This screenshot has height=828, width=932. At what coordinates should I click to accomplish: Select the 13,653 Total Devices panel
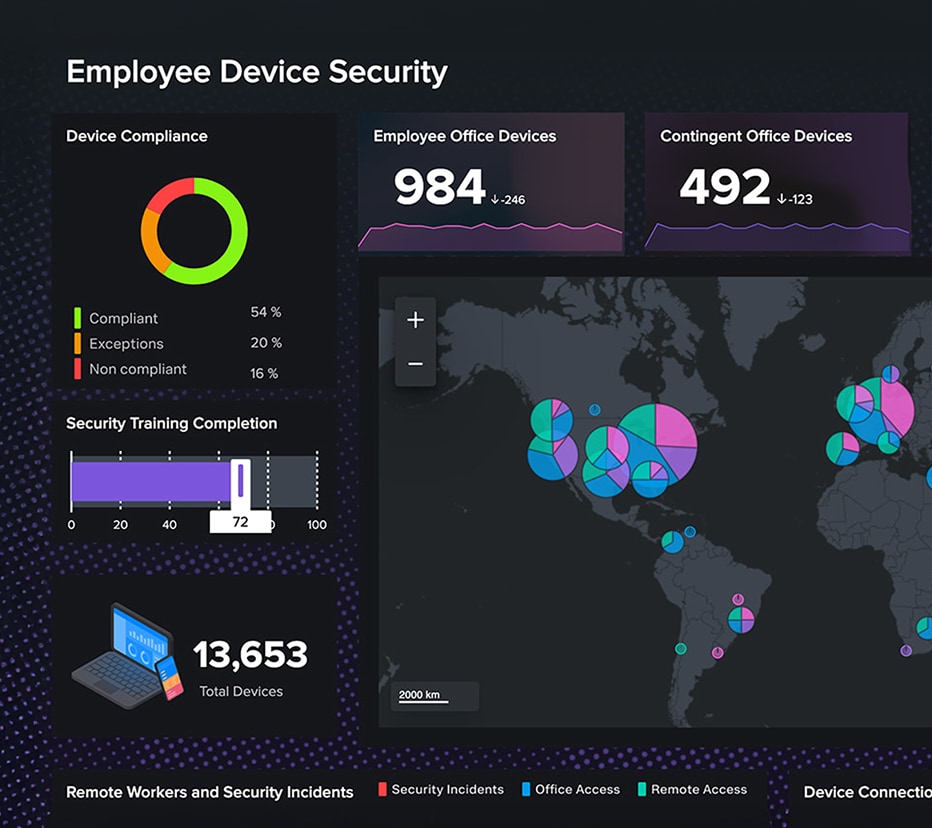pos(194,656)
